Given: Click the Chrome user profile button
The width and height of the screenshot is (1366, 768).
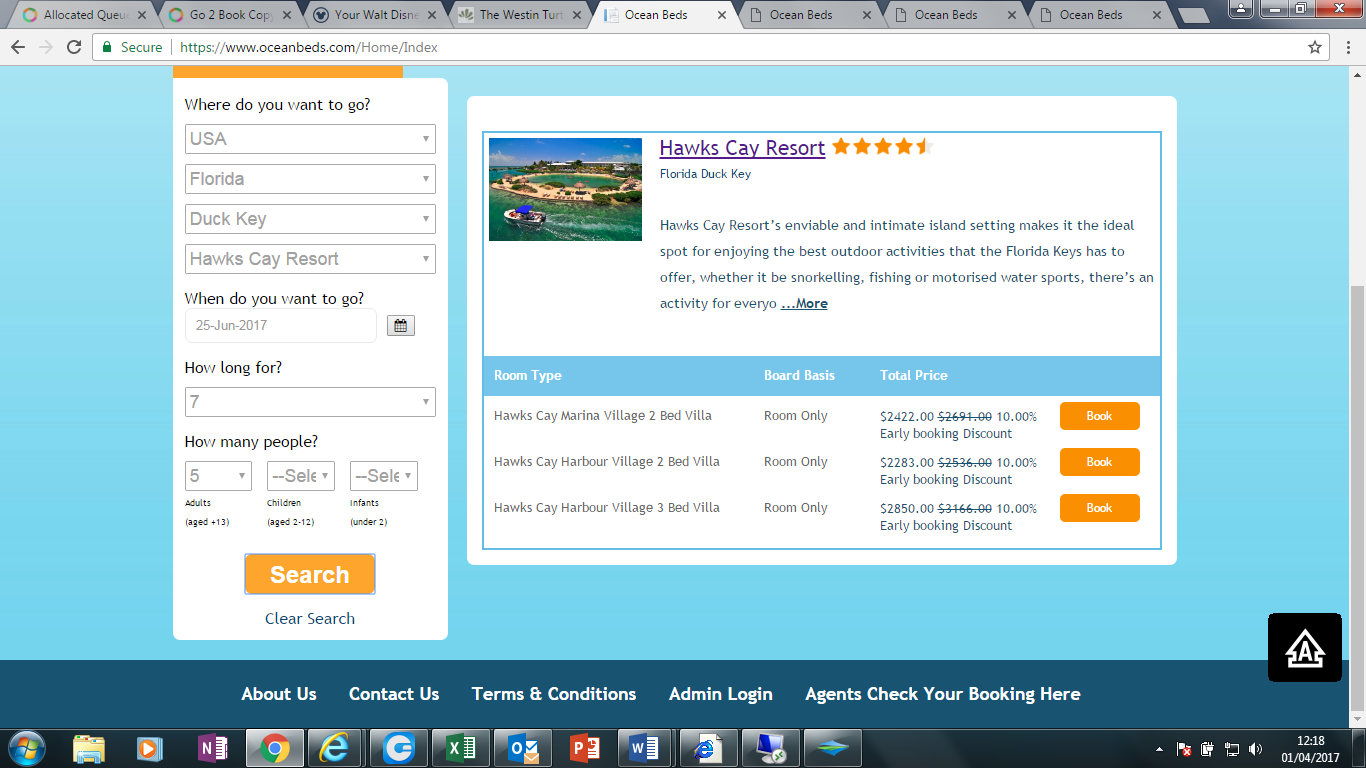Looking at the screenshot, I should (x=1241, y=8).
